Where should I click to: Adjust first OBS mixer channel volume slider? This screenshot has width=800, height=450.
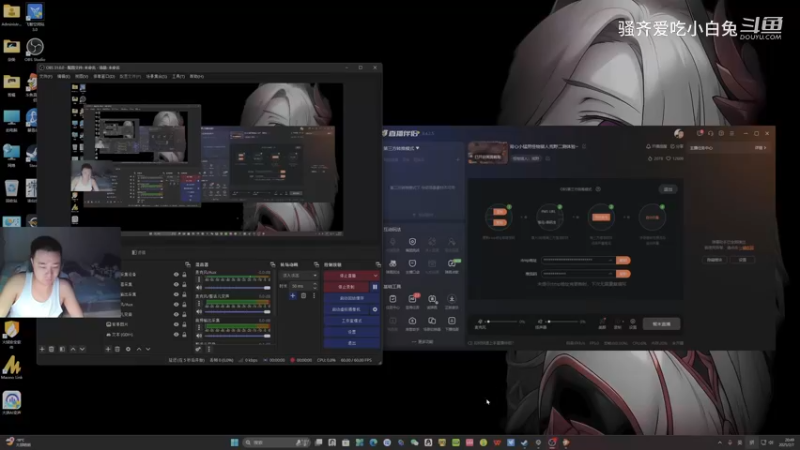coord(237,288)
